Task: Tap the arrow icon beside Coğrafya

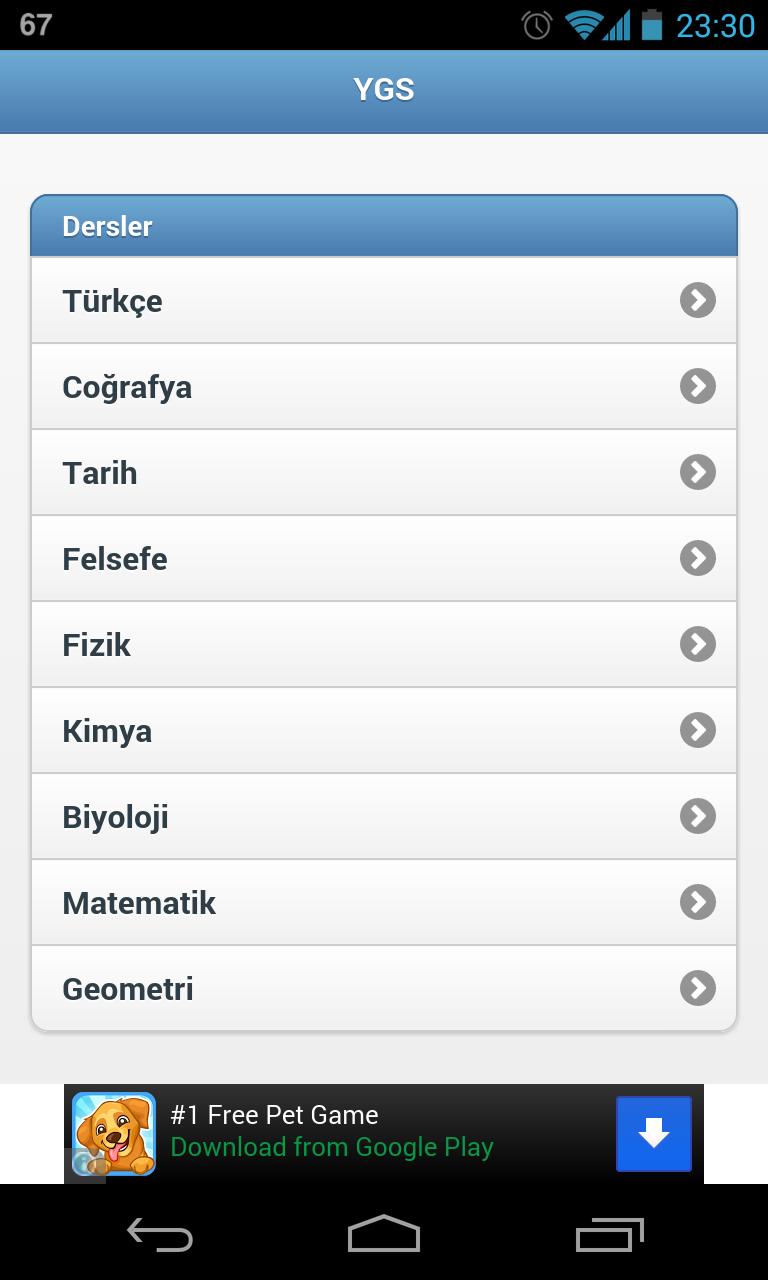Action: [x=698, y=386]
